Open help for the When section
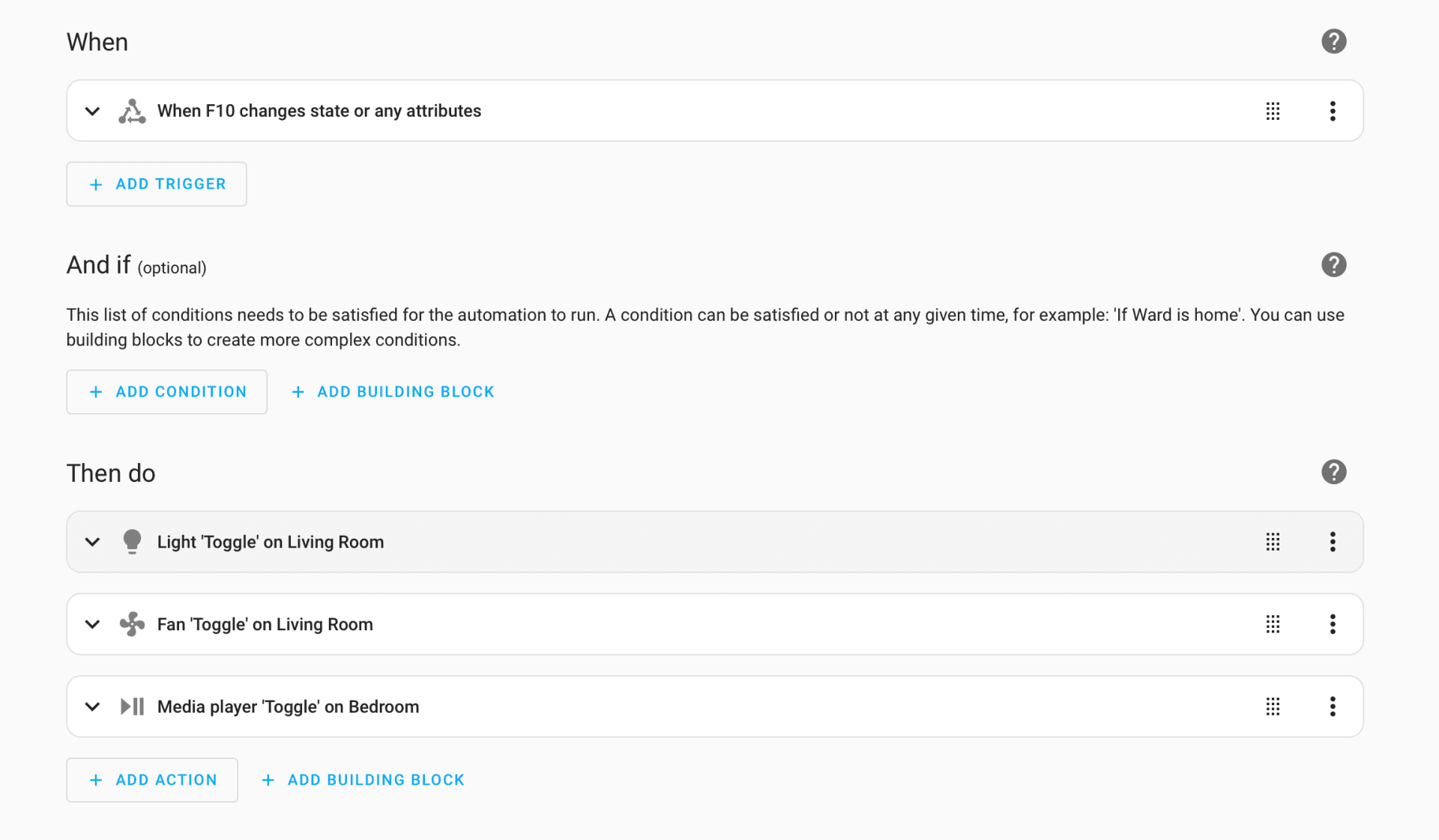 coord(1333,41)
